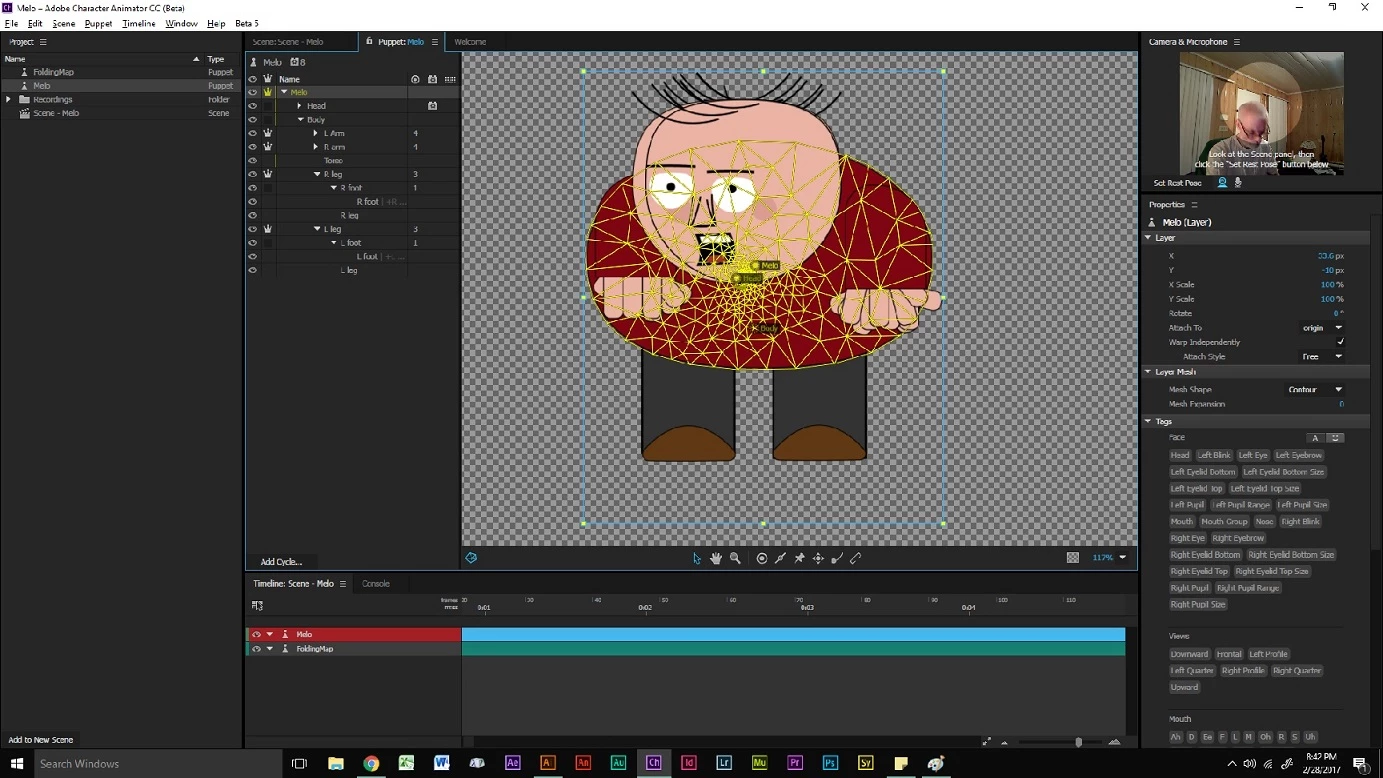Open the Mesh Shape dropdown
The width and height of the screenshot is (1383, 778).
1315,390
